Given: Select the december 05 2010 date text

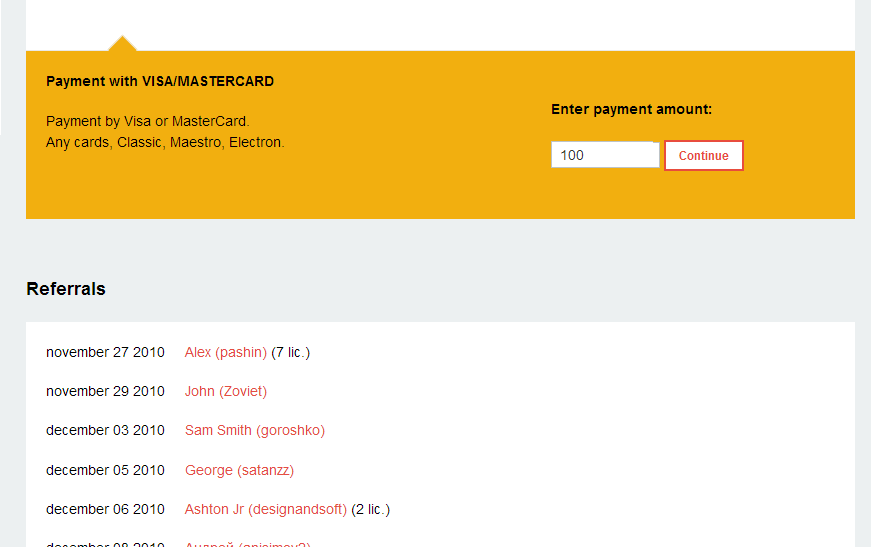Looking at the screenshot, I should [x=105, y=470].
